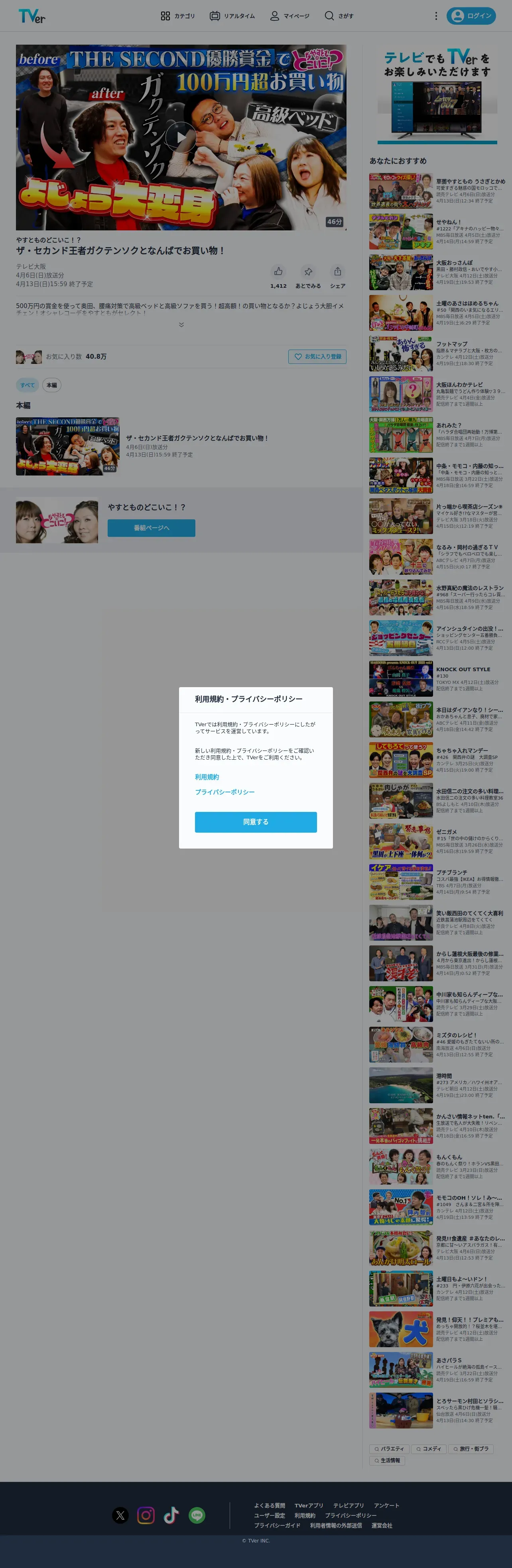Play the main video
This screenshot has width=512, height=1568.
181,137
